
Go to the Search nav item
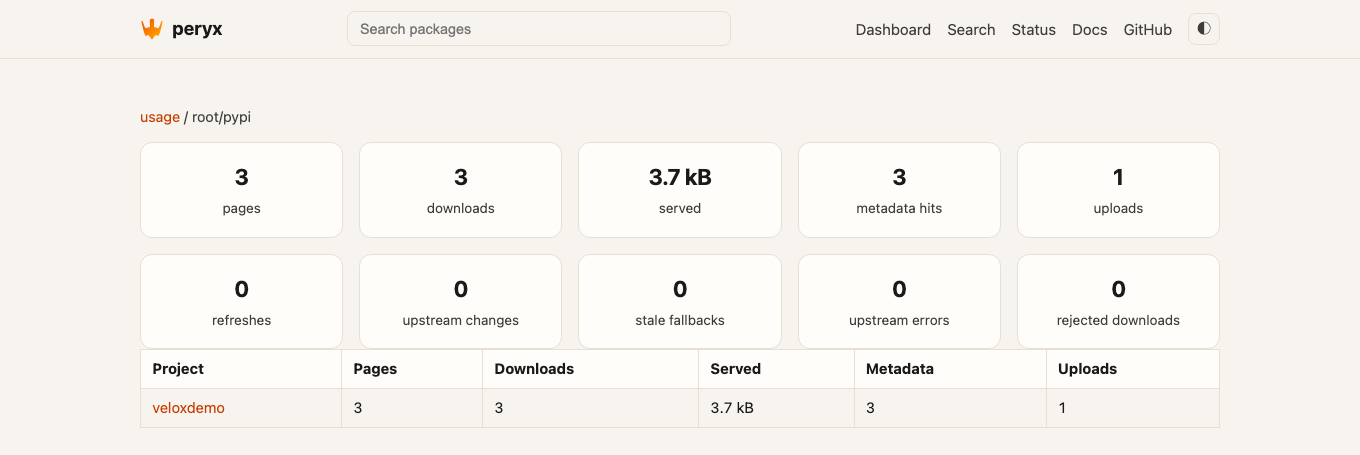(971, 30)
